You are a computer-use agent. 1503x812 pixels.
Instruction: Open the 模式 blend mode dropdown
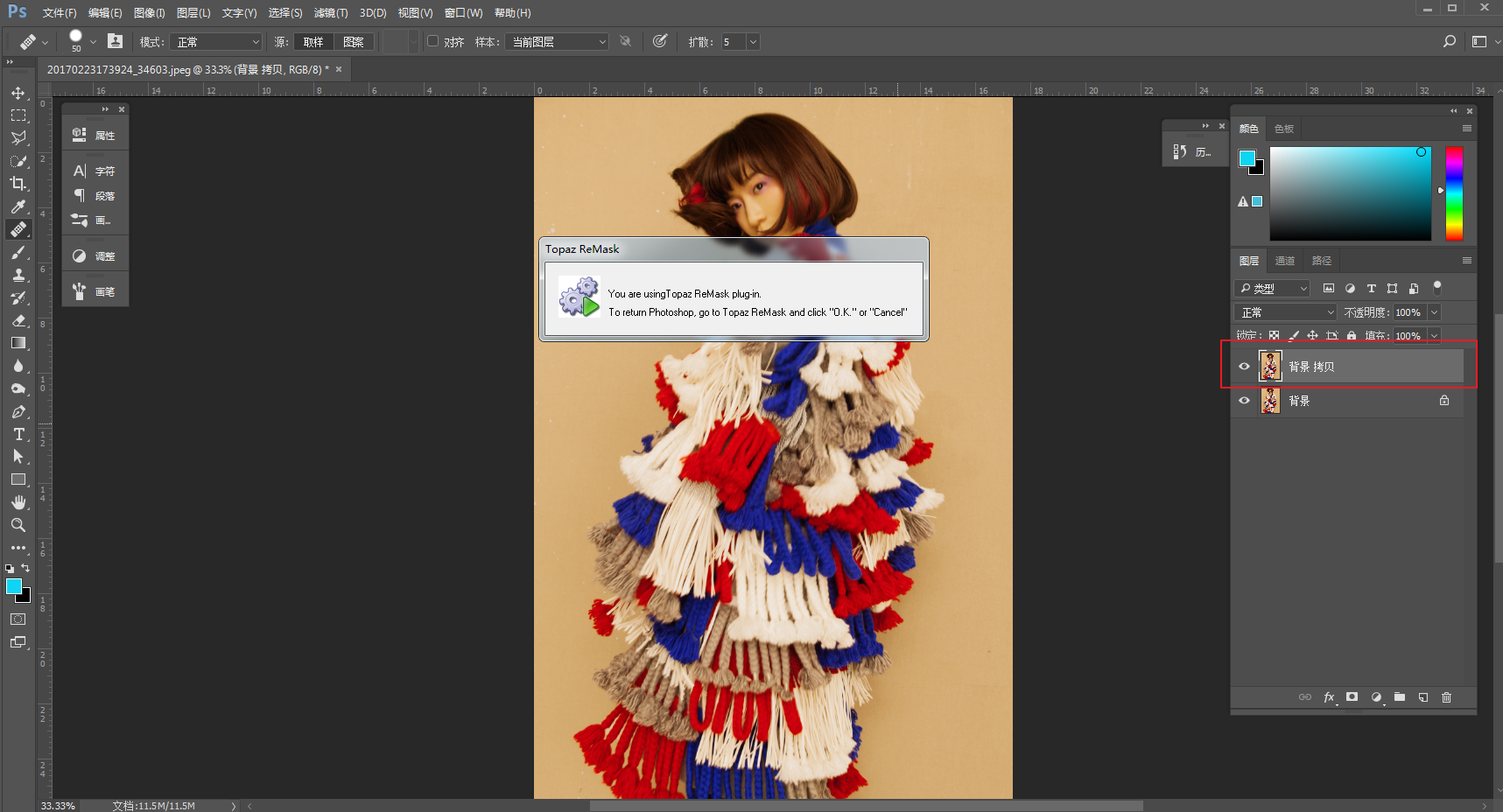pos(216,42)
